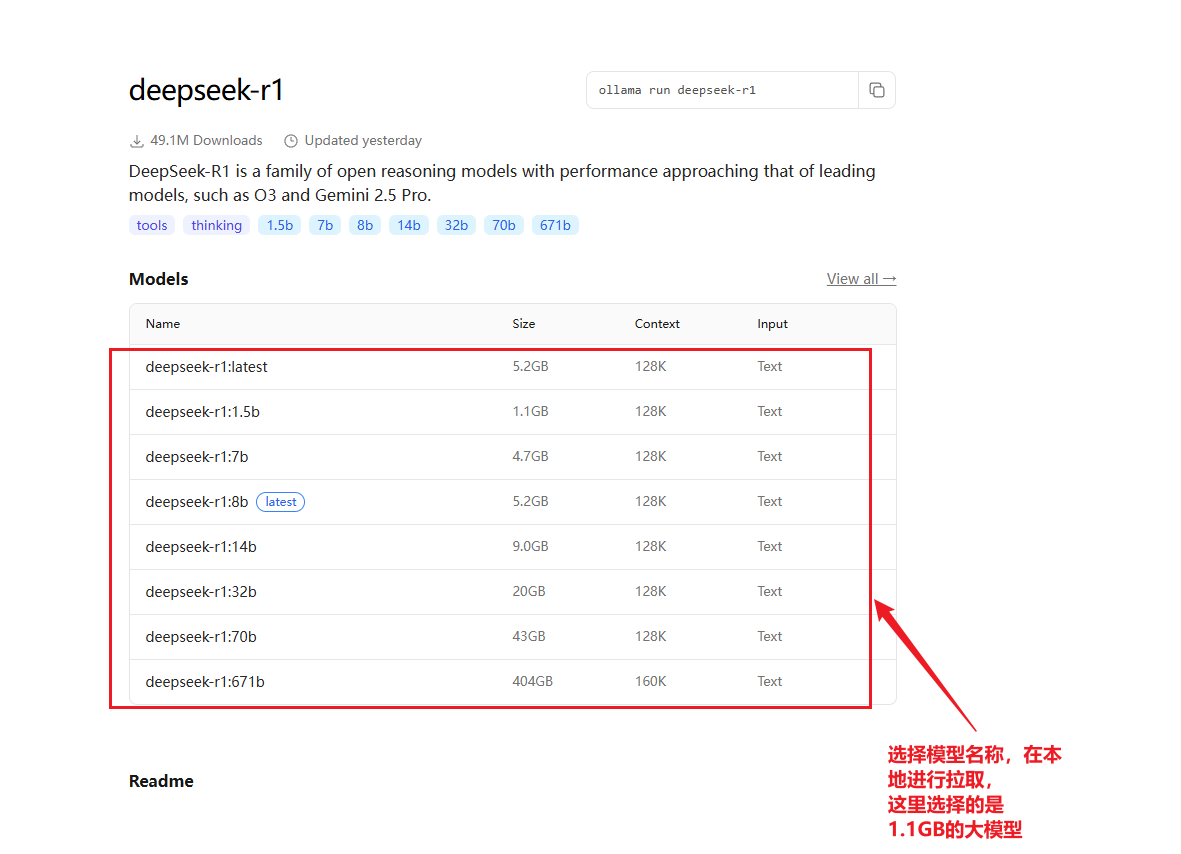Select the thinking tag

(217, 225)
